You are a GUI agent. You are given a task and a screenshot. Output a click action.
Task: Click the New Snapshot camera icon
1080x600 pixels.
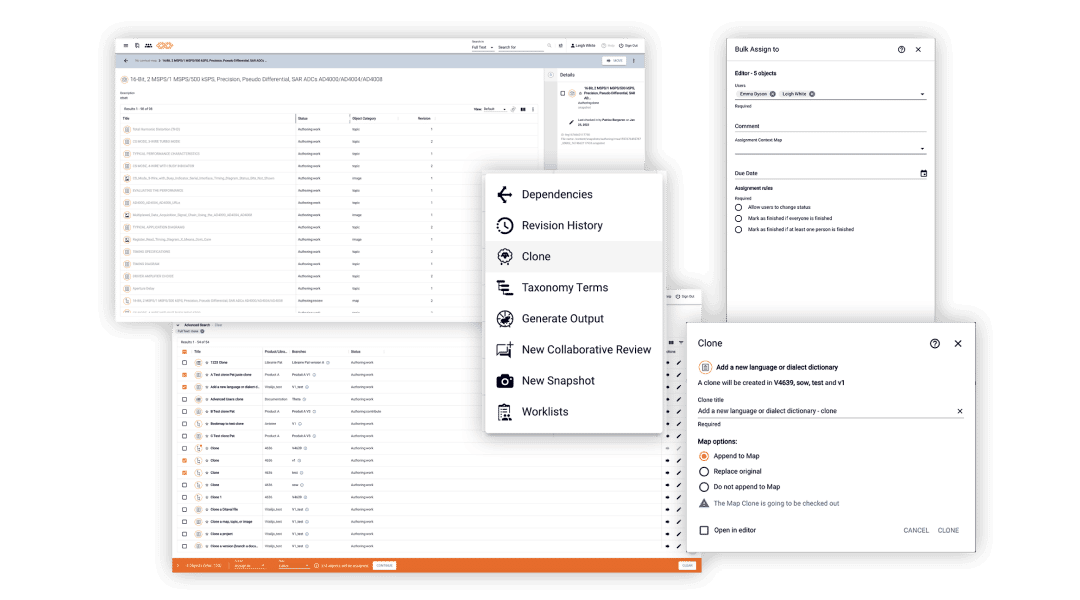tap(504, 381)
